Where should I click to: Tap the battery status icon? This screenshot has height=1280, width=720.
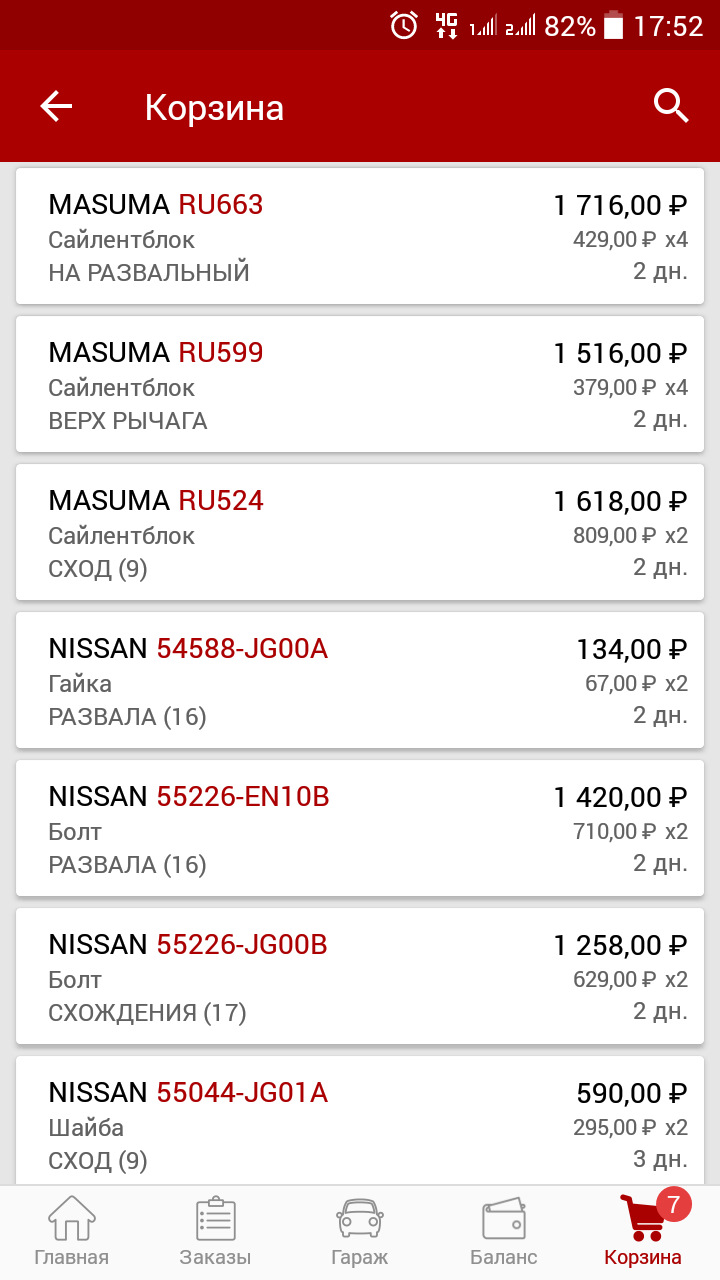pyautogui.click(x=613, y=26)
